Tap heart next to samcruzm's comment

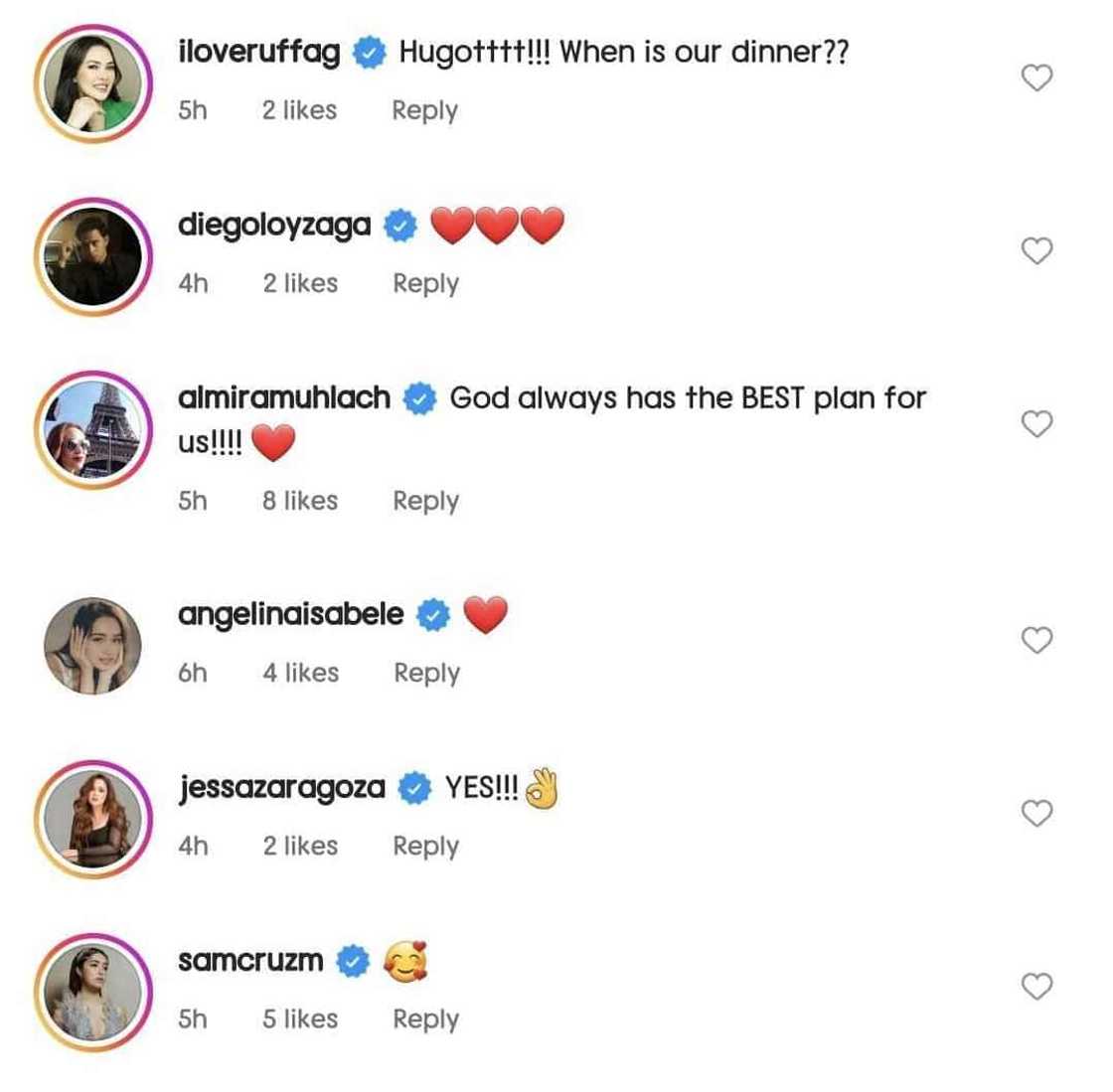tap(1036, 986)
